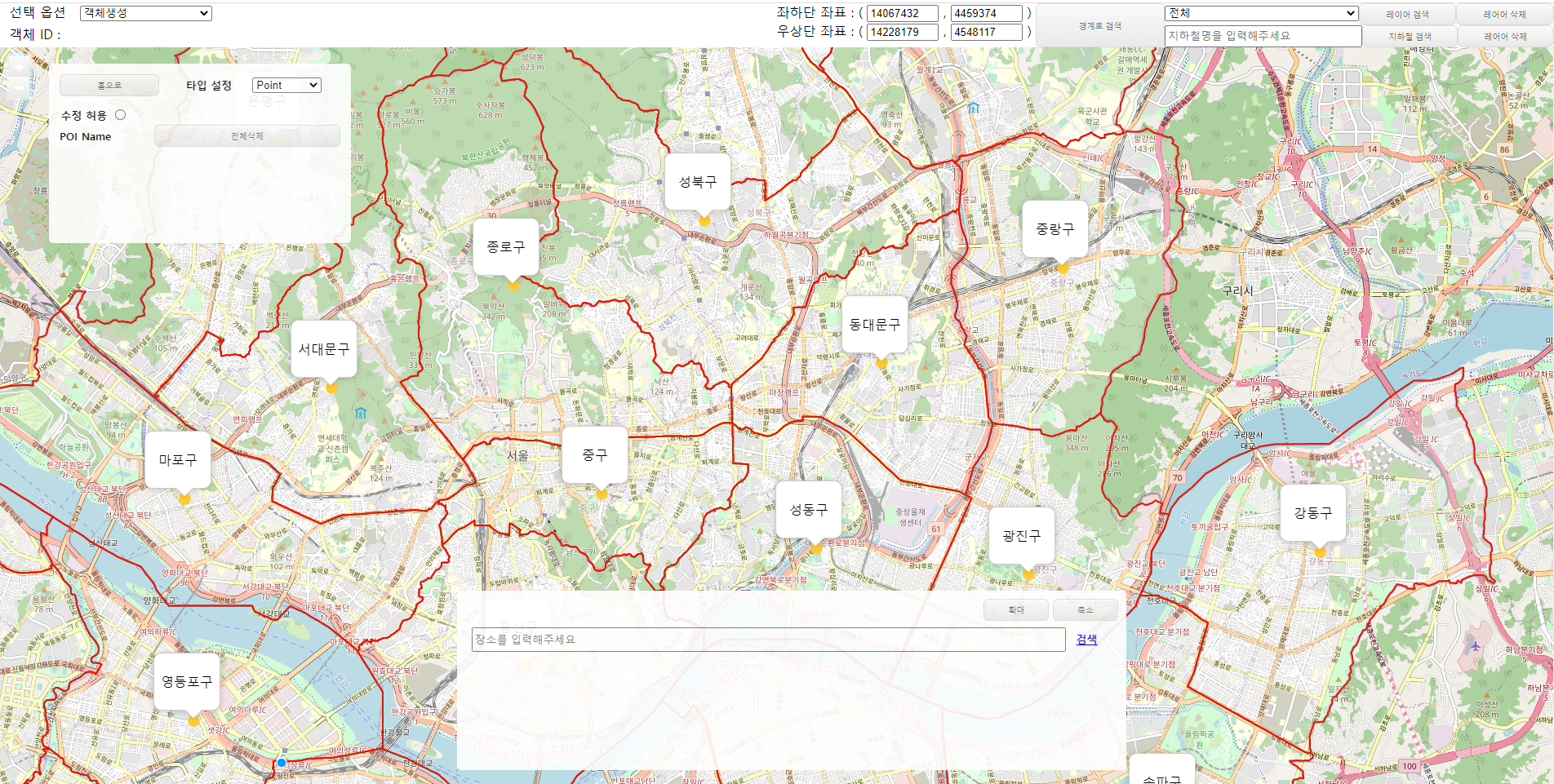This screenshot has width=1554, height=784.
Task: Click the yellow marker under 강동구 label
Action: (1320, 551)
